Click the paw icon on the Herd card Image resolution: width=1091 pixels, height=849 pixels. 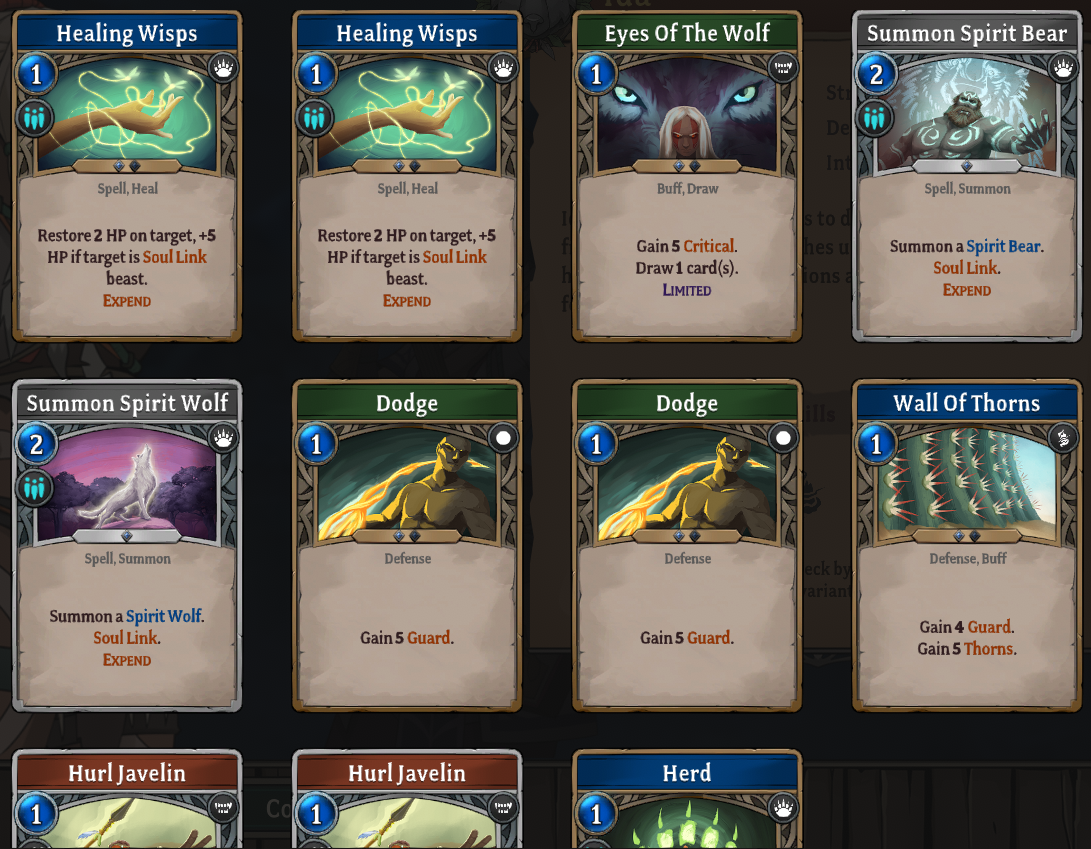(783, 808)
